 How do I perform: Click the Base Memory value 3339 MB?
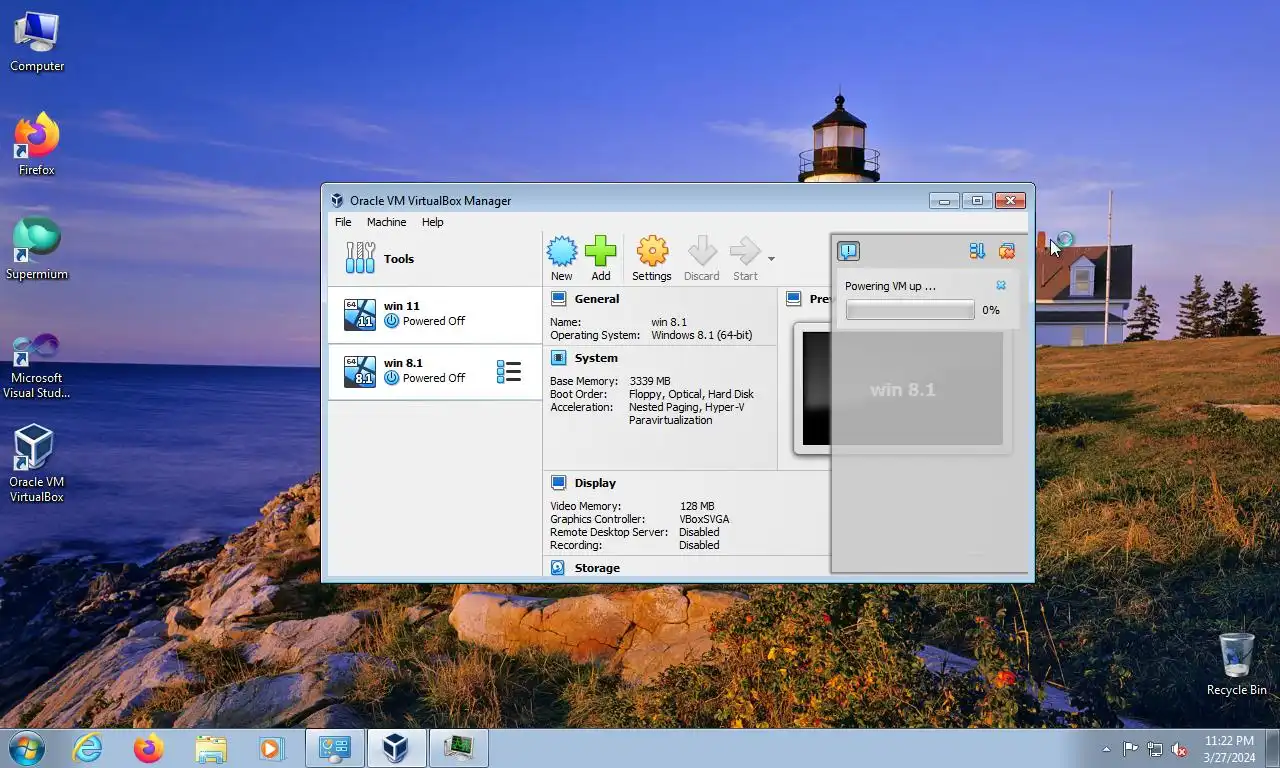click(x=650, y=381)
